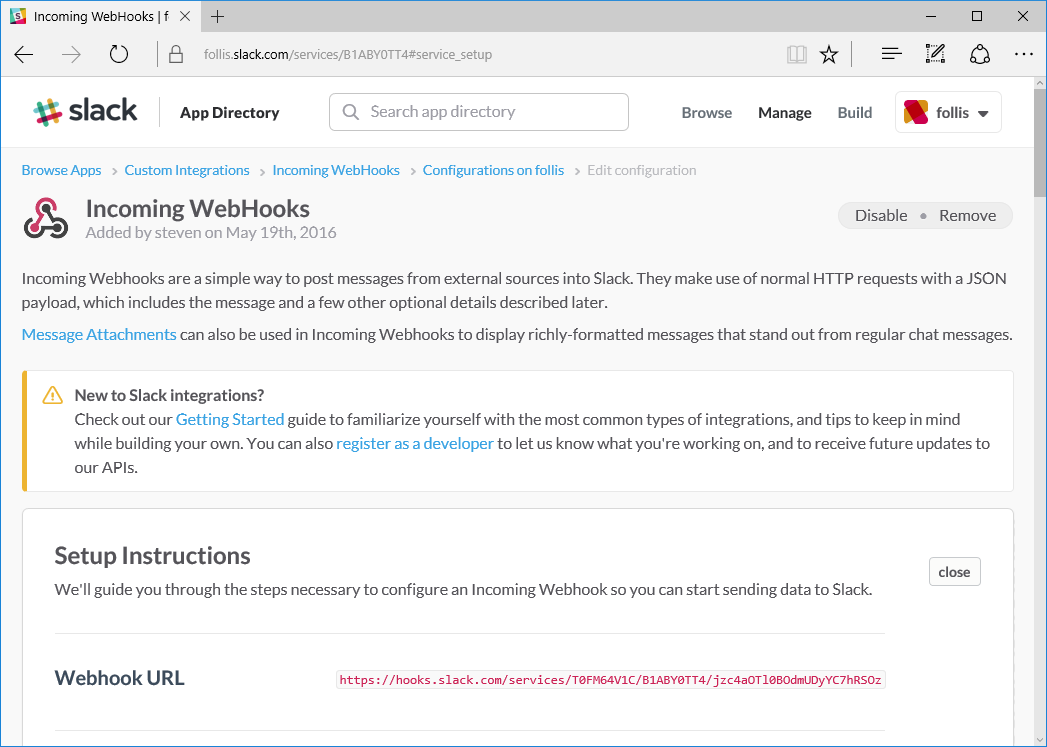The image size is (1047, 747).
Task: Remove the Incoming WebHooks integration
Action: 968,216
